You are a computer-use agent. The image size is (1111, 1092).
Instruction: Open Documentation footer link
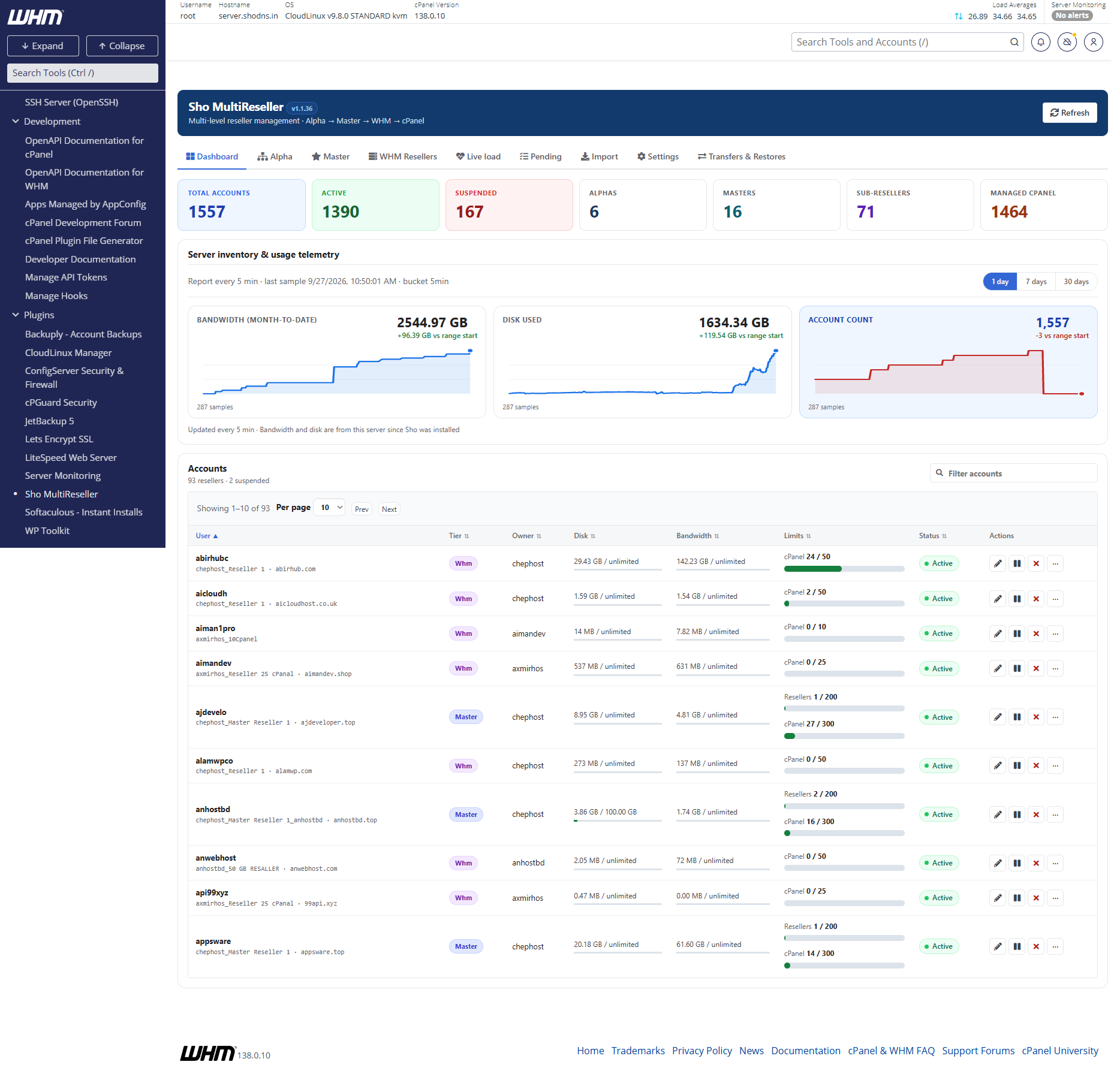click(x=806, y=1051)
